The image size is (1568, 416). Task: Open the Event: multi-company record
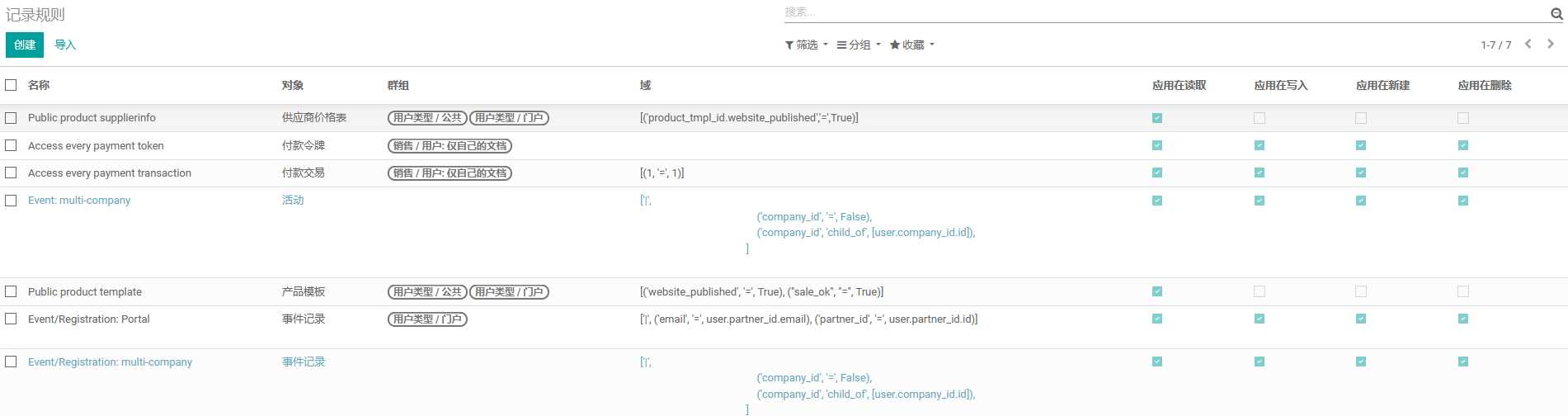(x=79, y=201)
